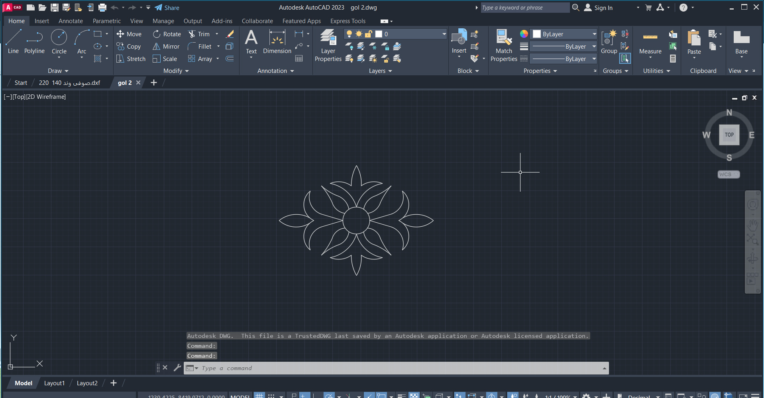Click the Insert block button
The width and height of the screenshot is (764, 398).
pyautogui.click(x=458, y=41)
